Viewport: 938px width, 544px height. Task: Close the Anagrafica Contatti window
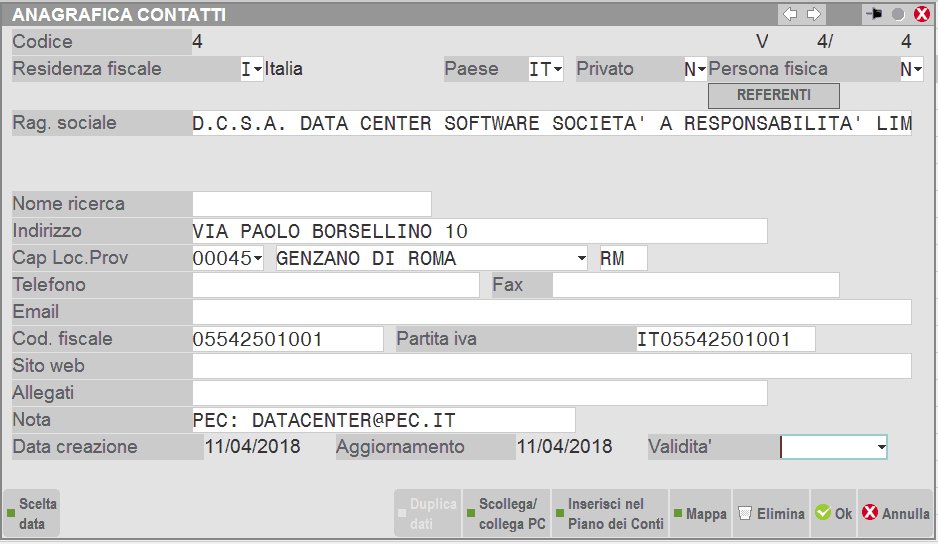coord(921,15)
